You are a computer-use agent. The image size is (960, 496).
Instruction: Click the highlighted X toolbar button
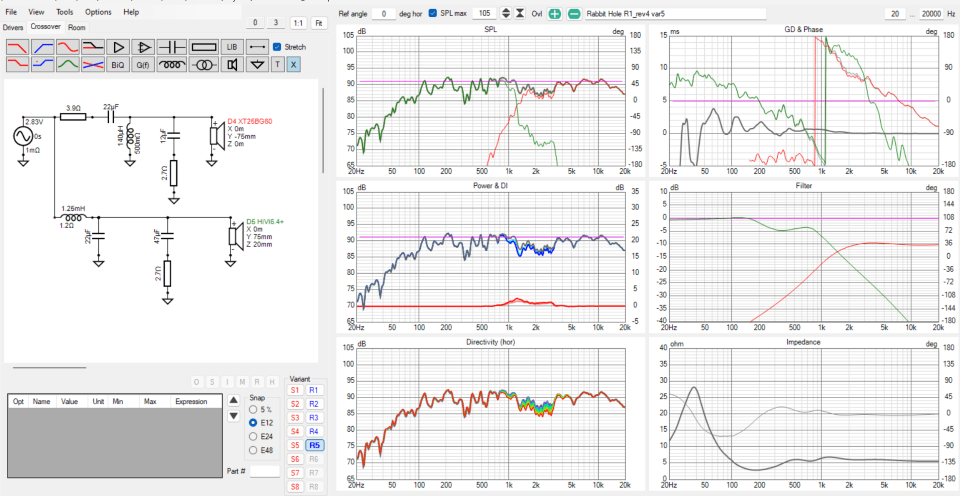click(x=293, y=64)
